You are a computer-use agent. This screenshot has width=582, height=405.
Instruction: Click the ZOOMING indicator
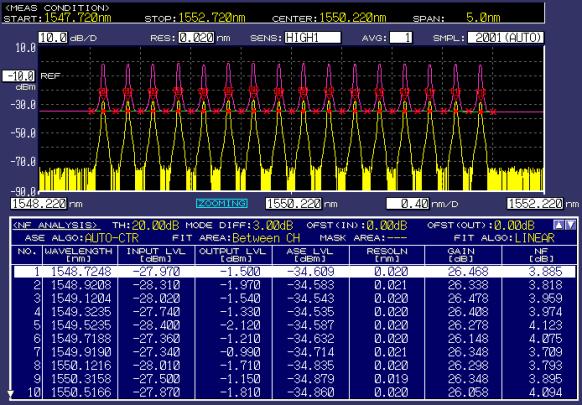pos(222,203)
